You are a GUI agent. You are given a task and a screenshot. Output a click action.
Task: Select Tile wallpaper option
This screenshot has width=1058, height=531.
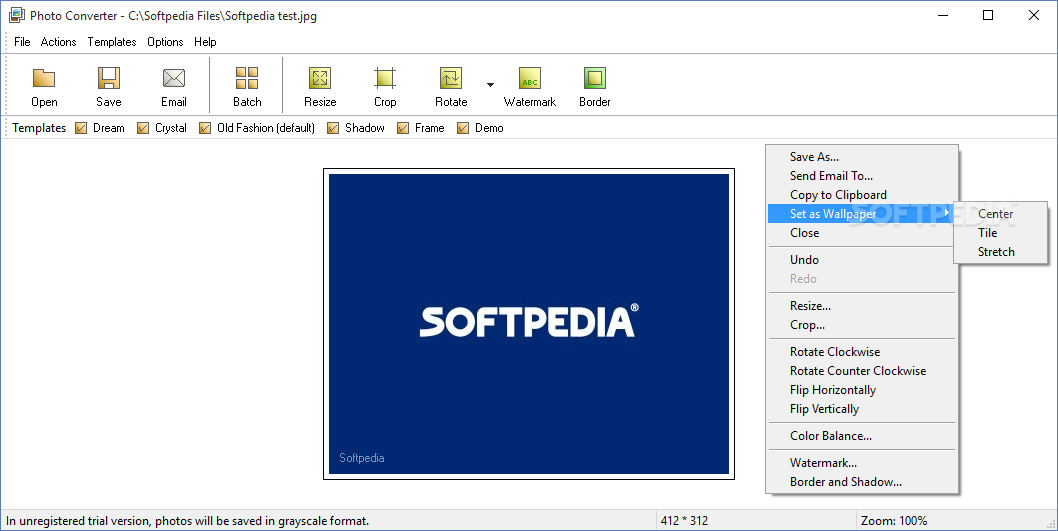tap(1000, 233)
